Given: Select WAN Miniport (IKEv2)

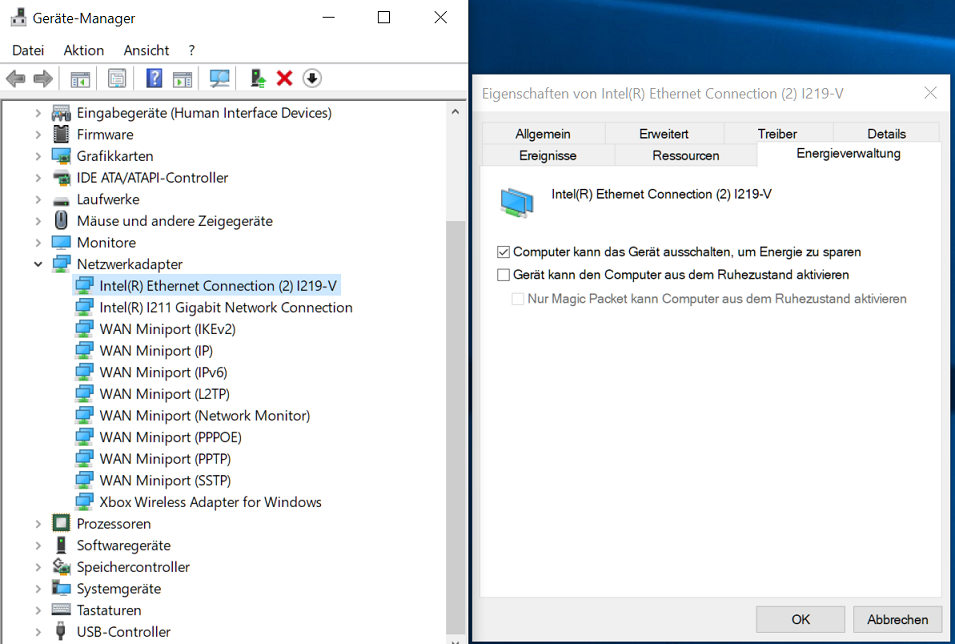Looking at the screenshot, I should coord(167,329).
